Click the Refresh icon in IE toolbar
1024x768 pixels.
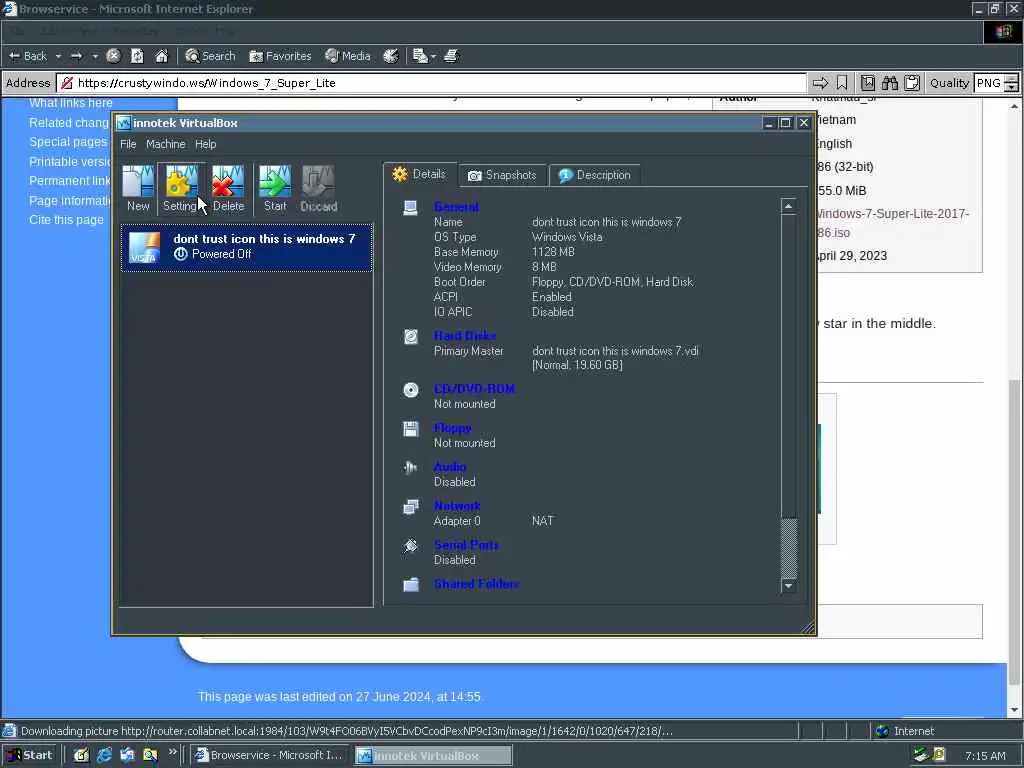coord(137,56)
